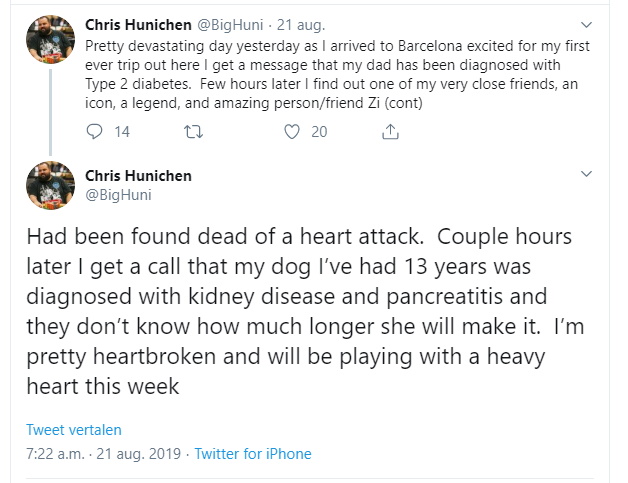Screen dimensions: 628x483
Task: Click the @BigHuni handle under the second name
Action: pos(118,195)
